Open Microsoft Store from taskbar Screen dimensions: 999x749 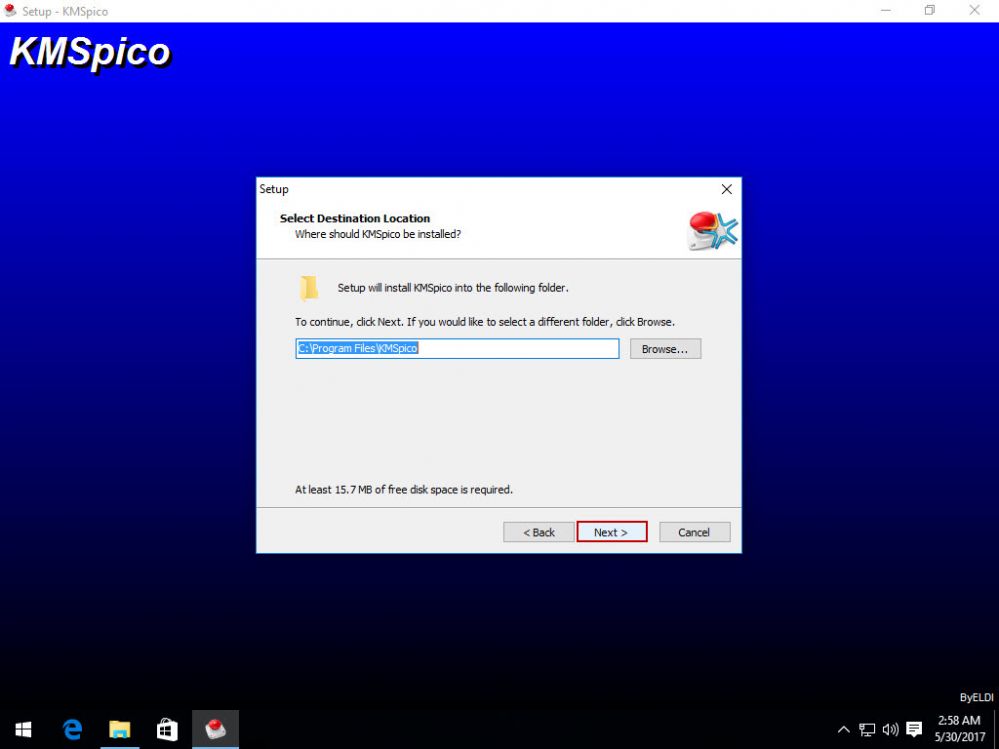pyautogui.click(x=167, y=729)
